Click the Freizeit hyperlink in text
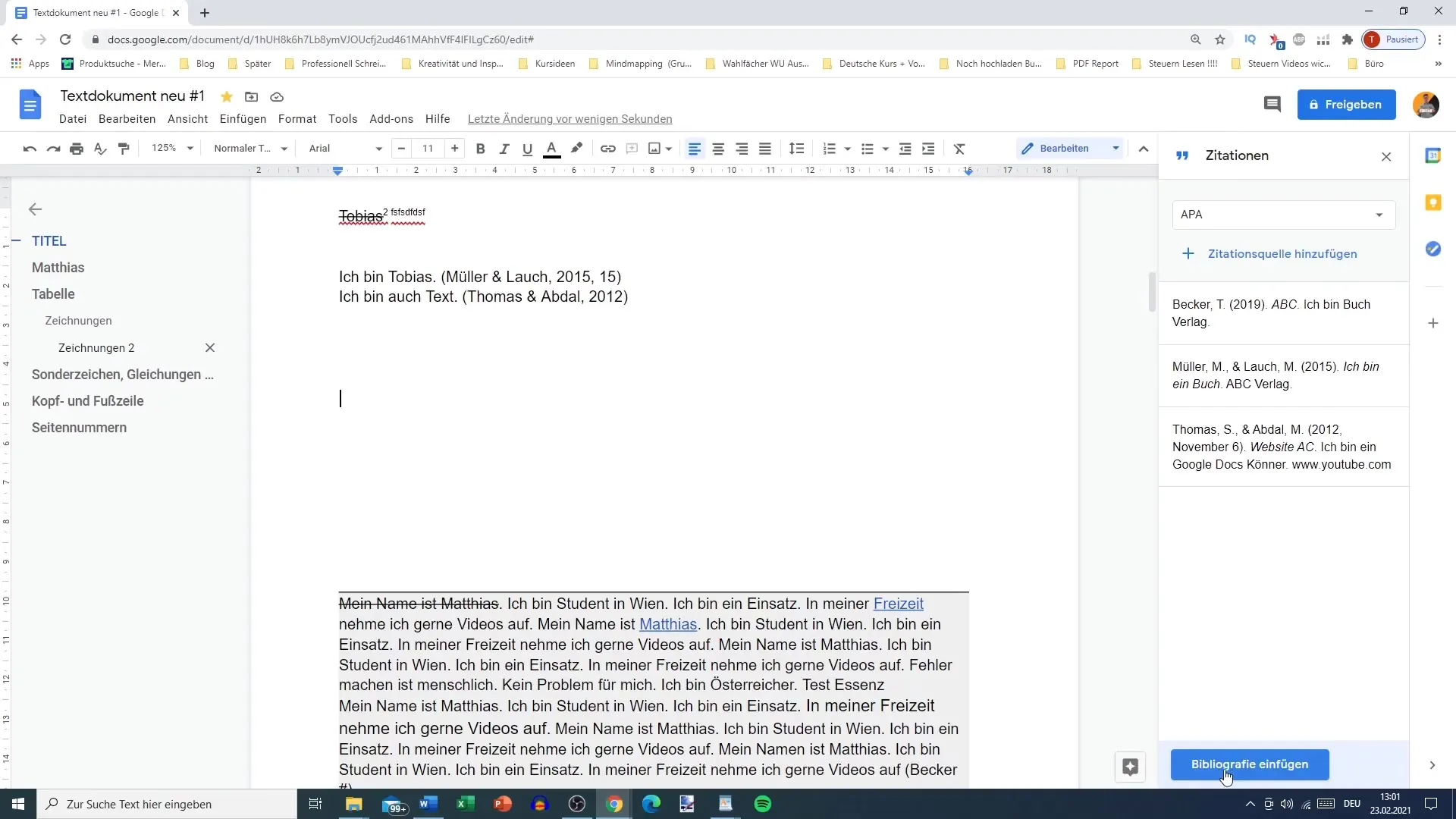 coord(898,603)
